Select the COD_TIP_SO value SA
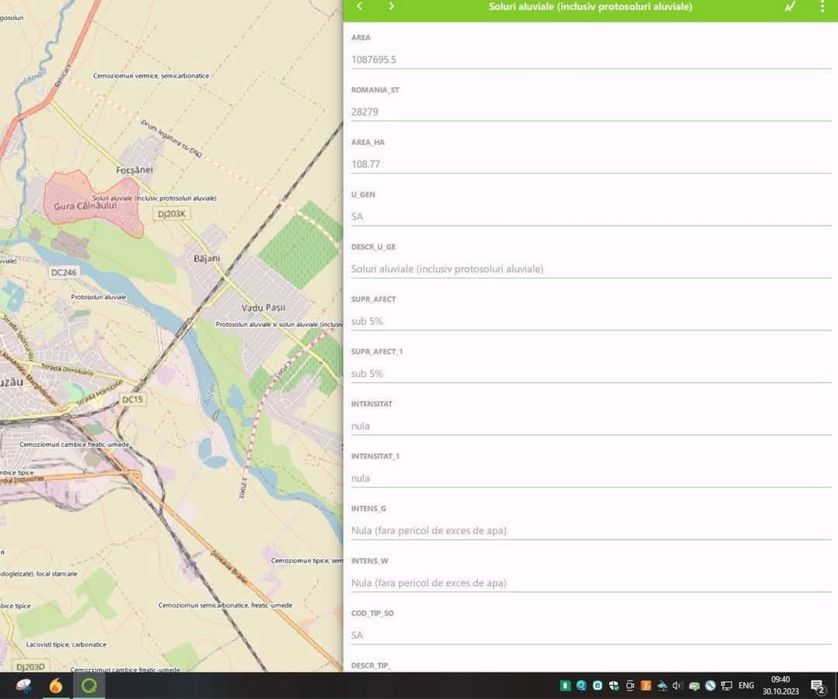The height and width of the screenshot is (699, 838). click(357, 635)
